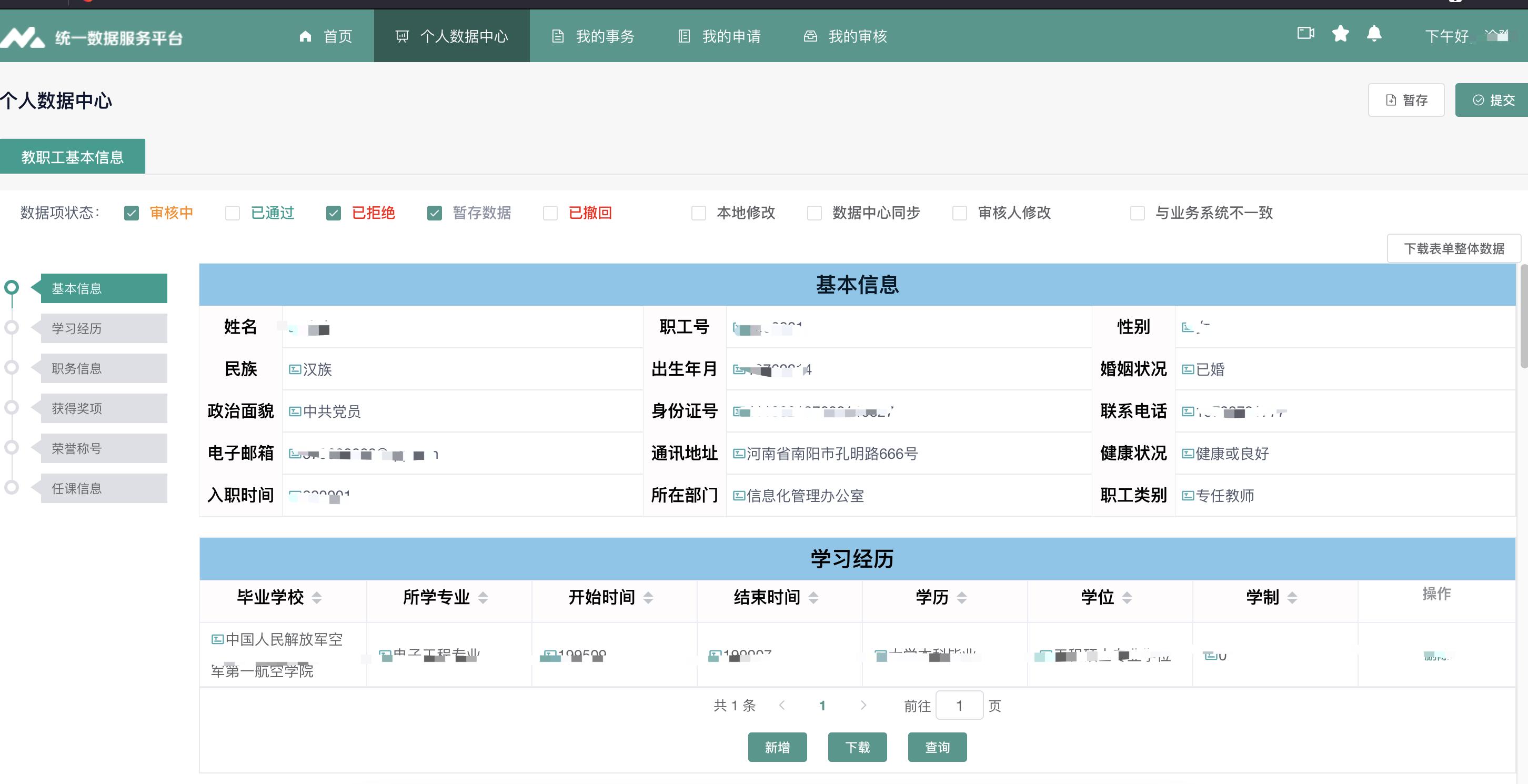Click timeline node for 荣誉称号
The height and width of the screenshot is (784, 1528).
tap(11, 447)
